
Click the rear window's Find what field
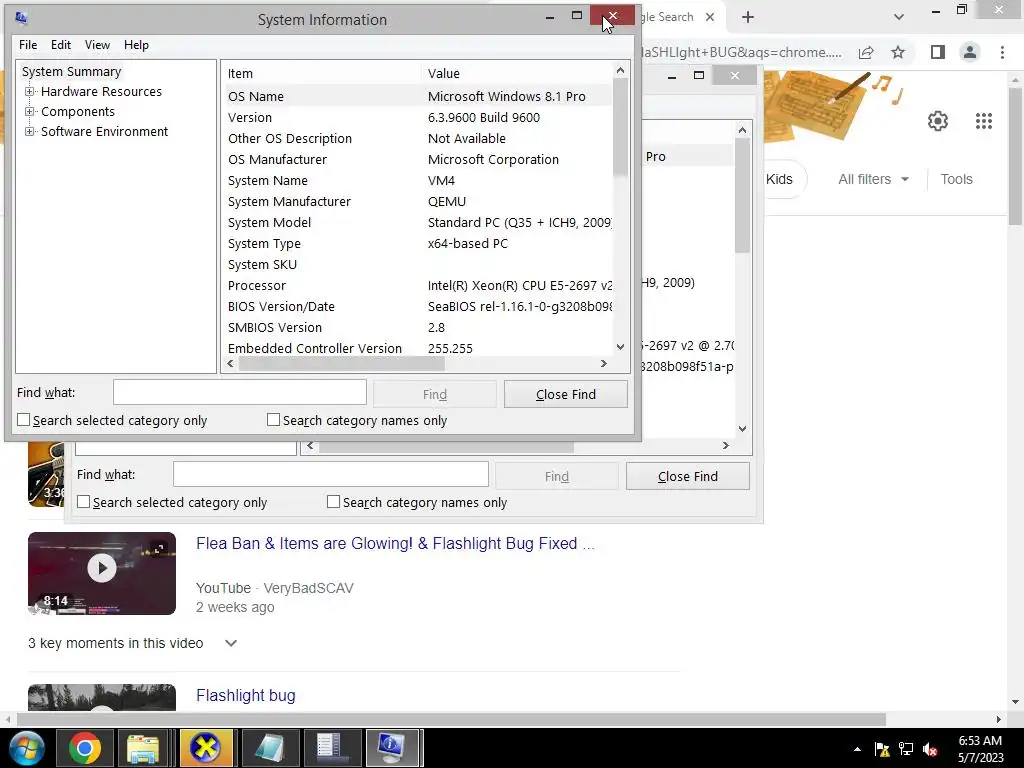[x=330, y=474]
